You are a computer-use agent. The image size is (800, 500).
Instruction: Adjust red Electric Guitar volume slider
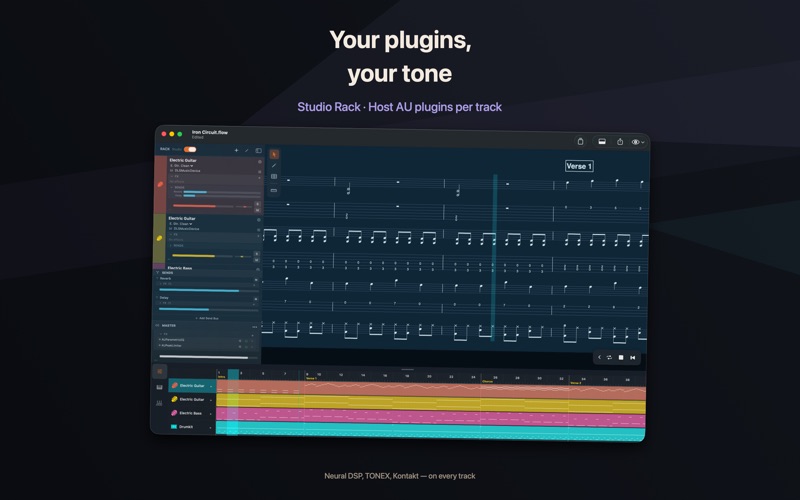(203, 206)
